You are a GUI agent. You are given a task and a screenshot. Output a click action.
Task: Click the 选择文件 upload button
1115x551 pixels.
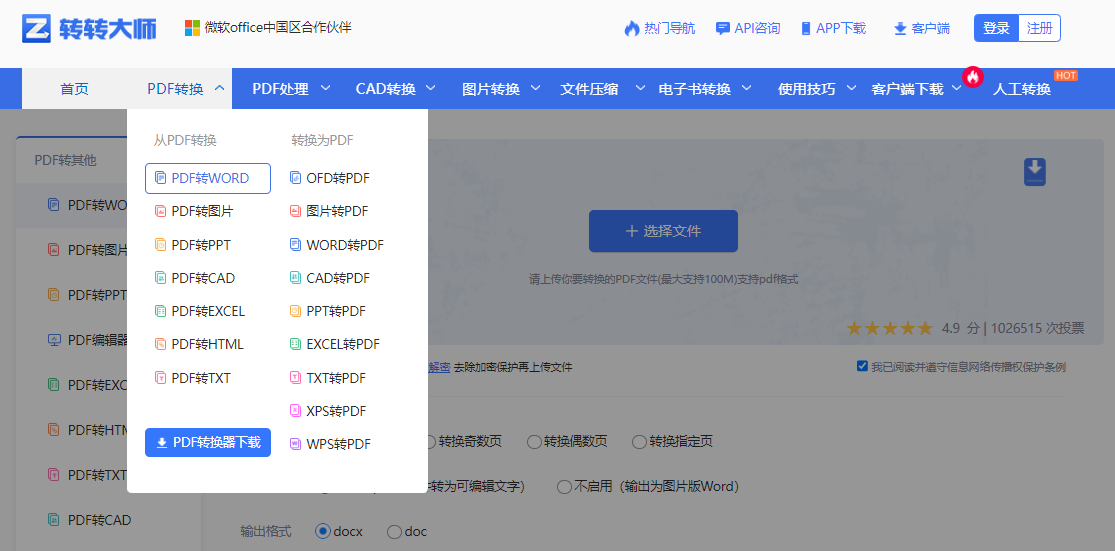pos(663,231)
